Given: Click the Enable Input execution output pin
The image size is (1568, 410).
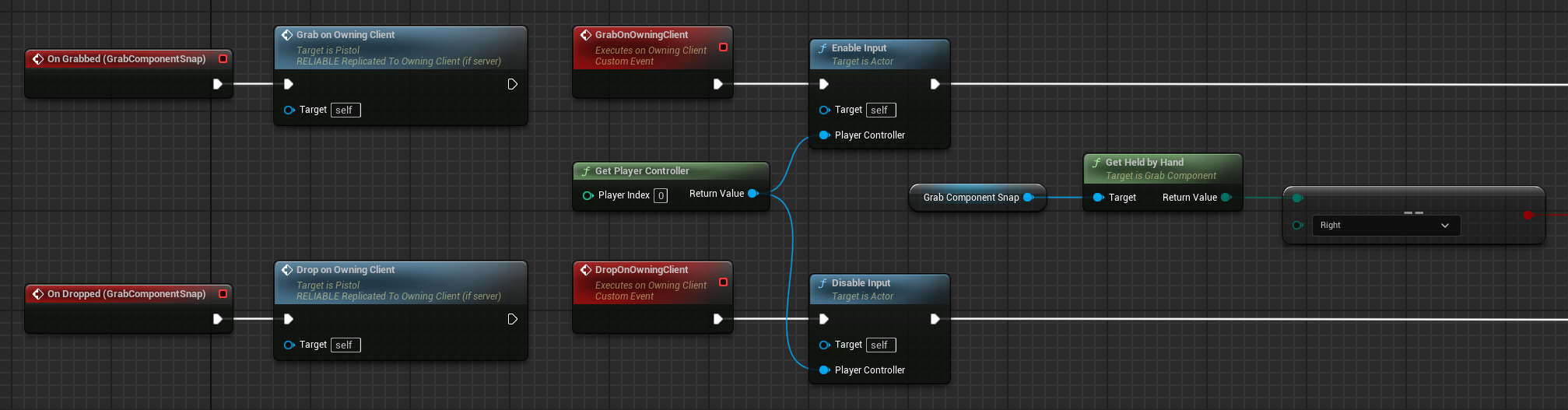Looking at the screenshot, I should 935,84.
